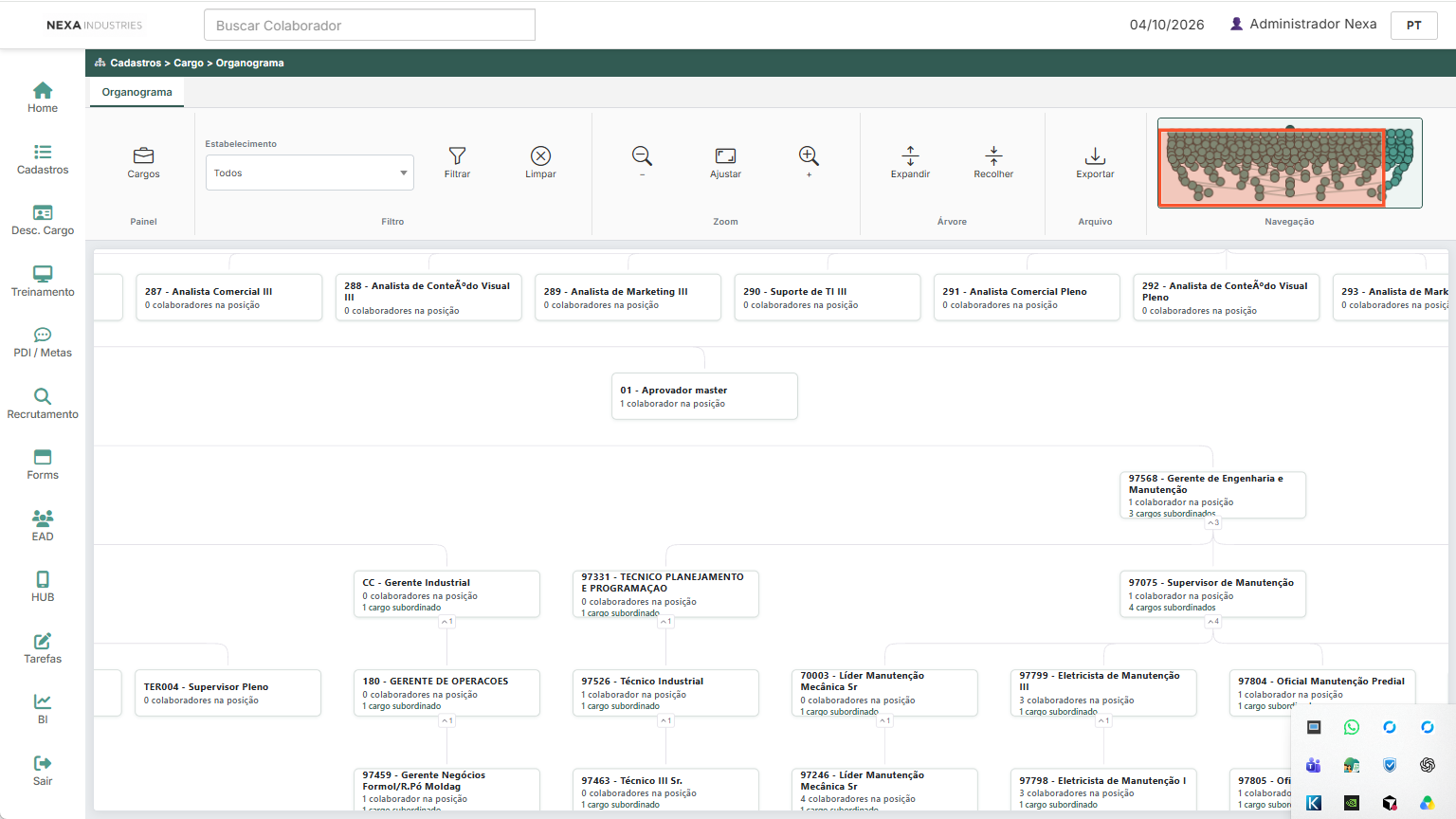The height and width of the screenshot is (819, 1456).
Task: Click the navigation minimap thumbnail
Action: coord(1289,163)
